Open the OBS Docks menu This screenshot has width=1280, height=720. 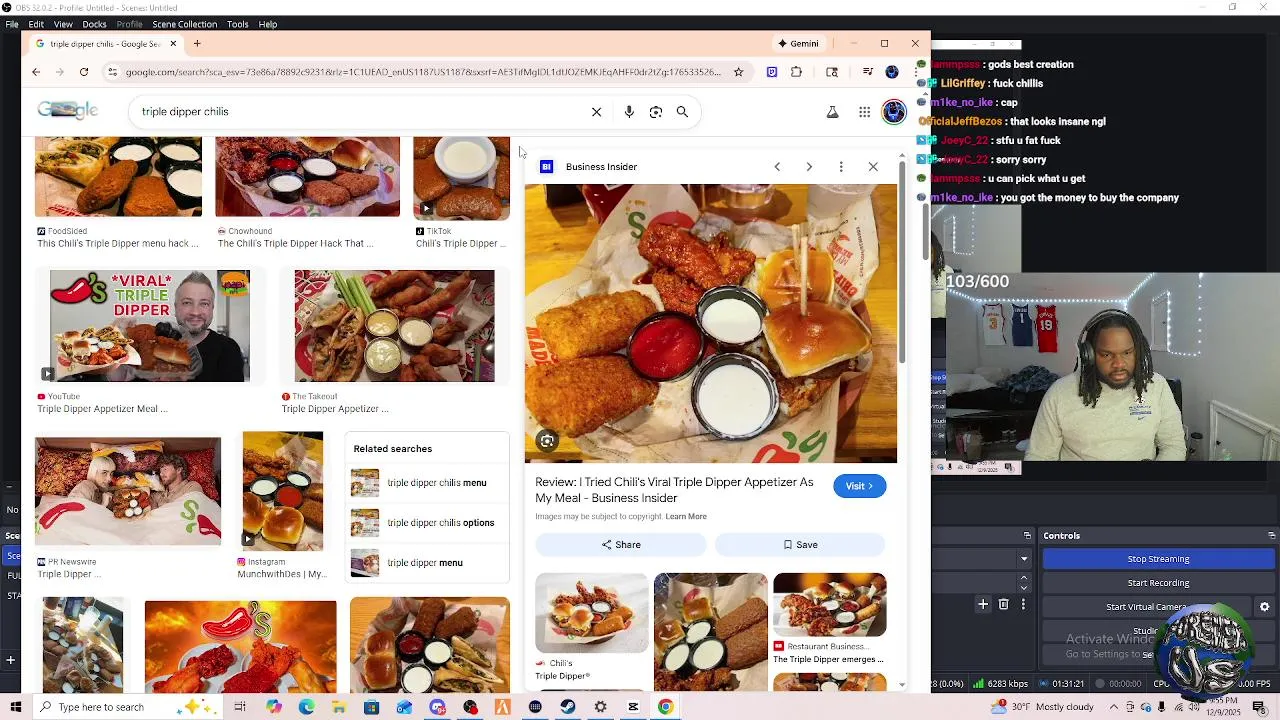[x=94, y=24]
